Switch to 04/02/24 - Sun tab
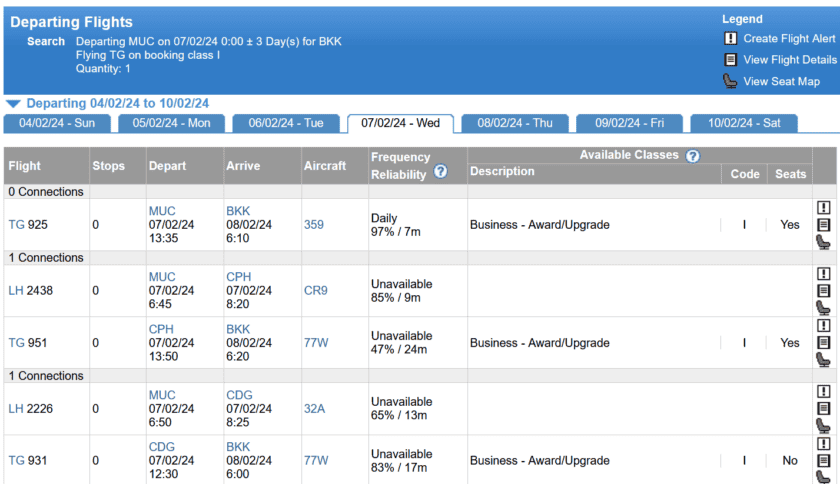Viewport: 840px width, 484px height. point(57,123)
